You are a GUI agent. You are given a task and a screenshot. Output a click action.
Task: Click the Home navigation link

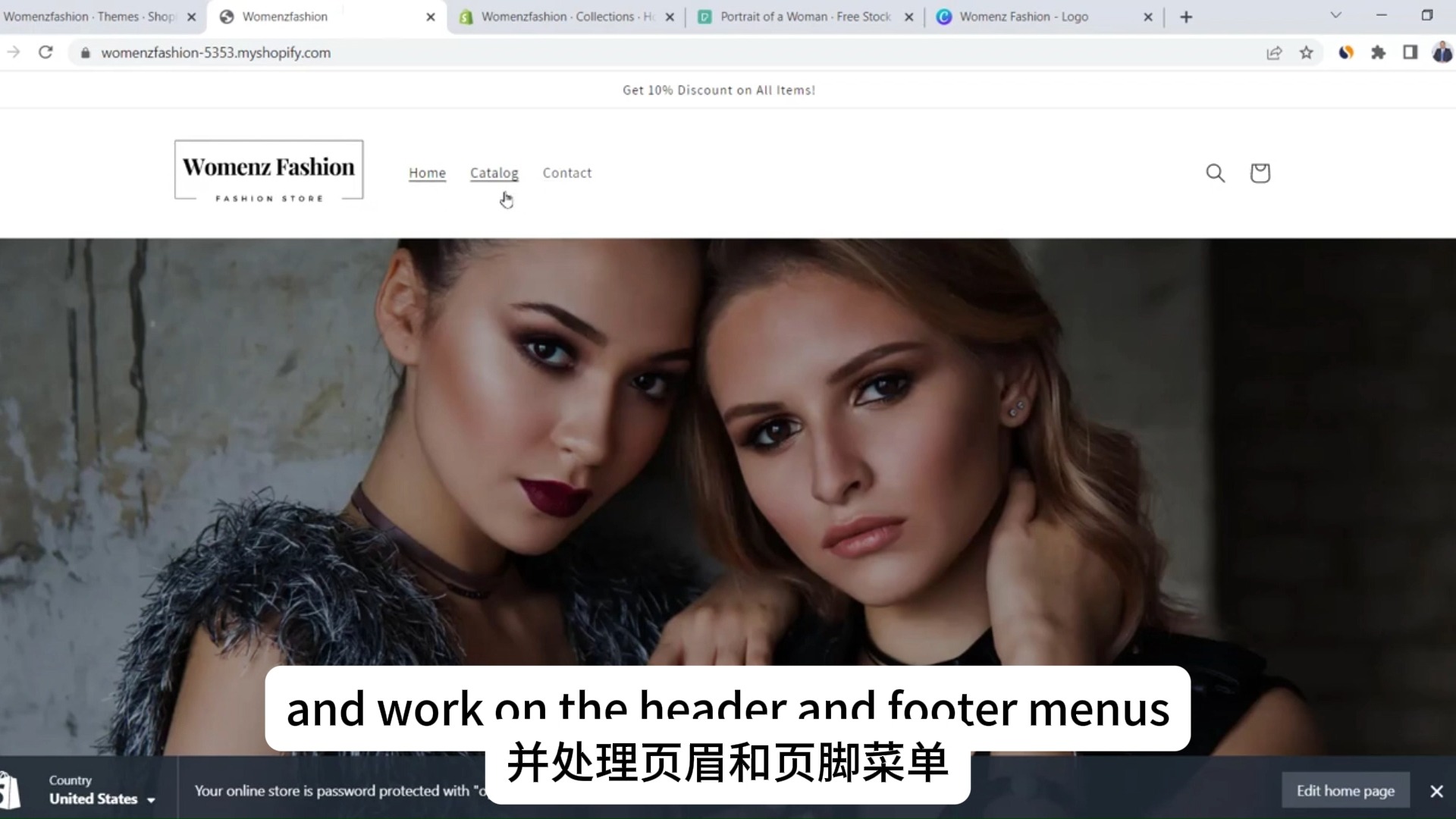[x=427, y=173]
